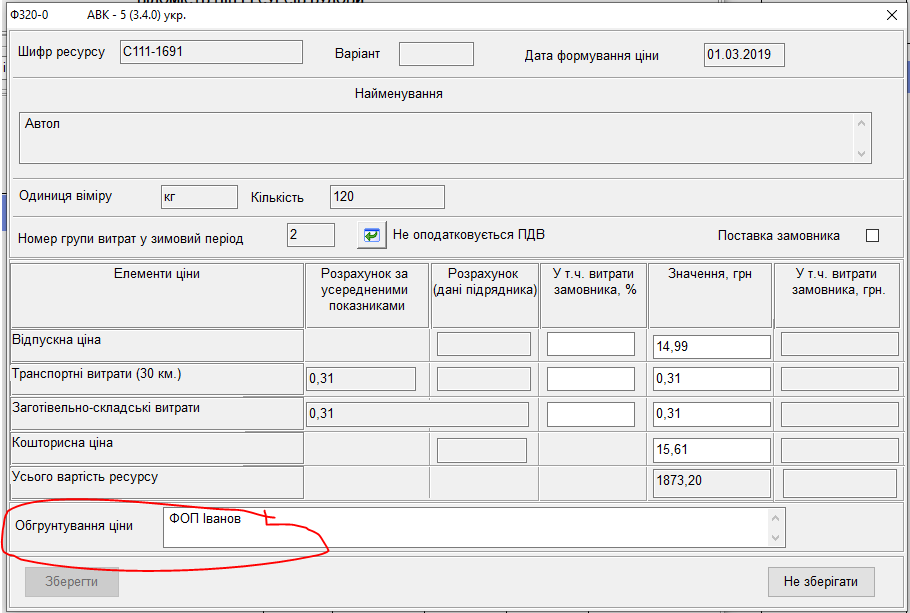Click the total resource cost field 1873,20
Screen dimensions: 910x613
tap(712, 484)
